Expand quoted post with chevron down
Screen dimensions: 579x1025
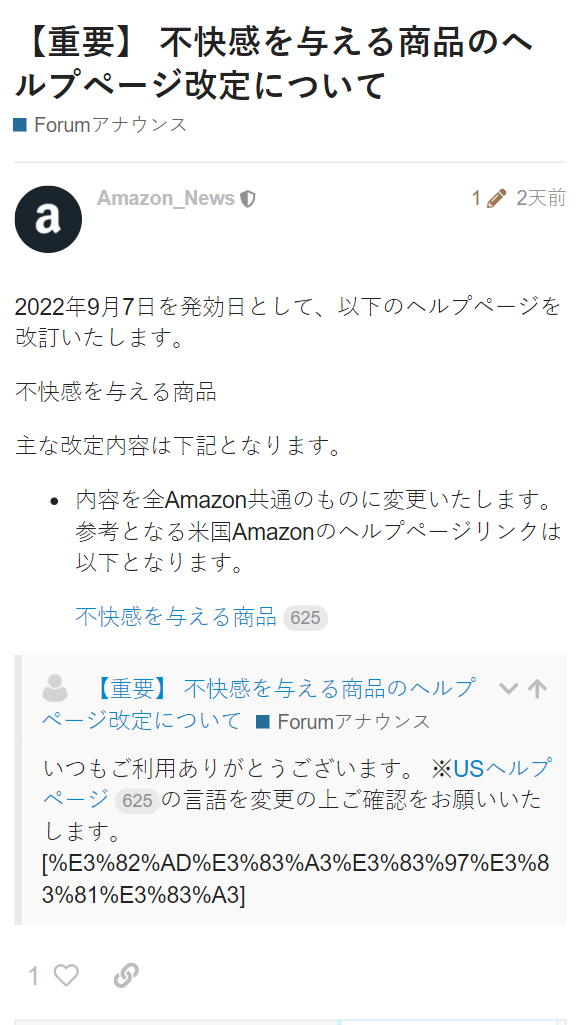coord(508,688)
